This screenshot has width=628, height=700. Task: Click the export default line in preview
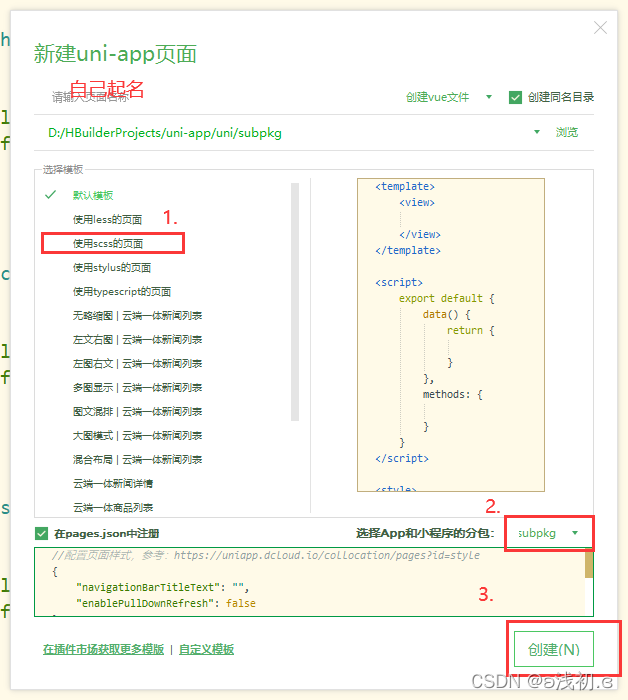point(446,298)
